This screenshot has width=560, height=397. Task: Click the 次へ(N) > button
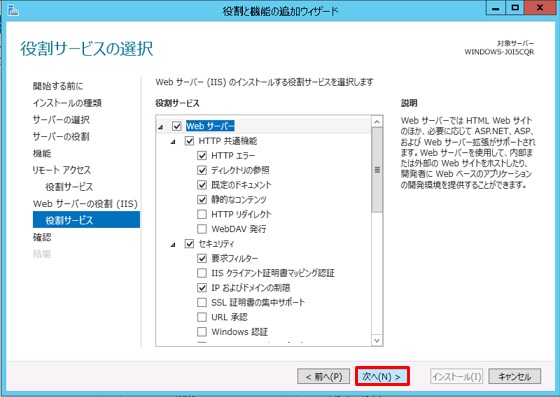(x=382, y=376)
